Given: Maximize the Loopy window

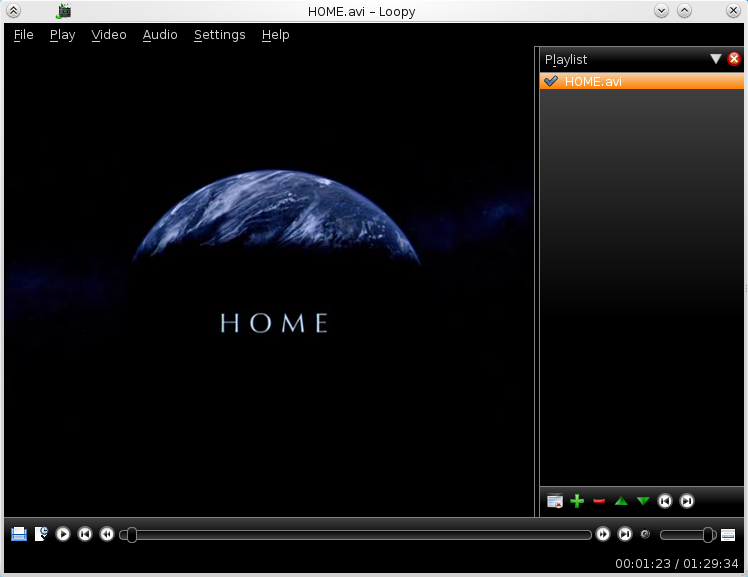Looking at the screenshot, I should [684, 11].
